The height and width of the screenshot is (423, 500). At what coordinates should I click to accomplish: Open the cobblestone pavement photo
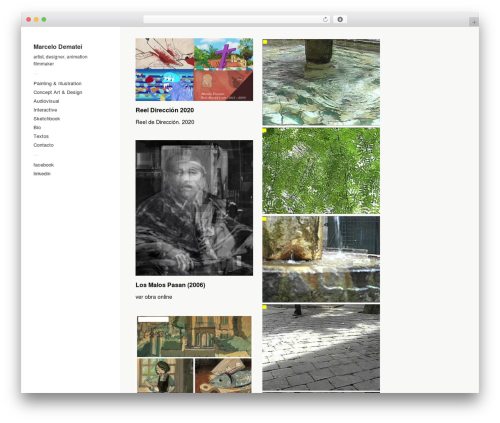click(x=321, y=347)
